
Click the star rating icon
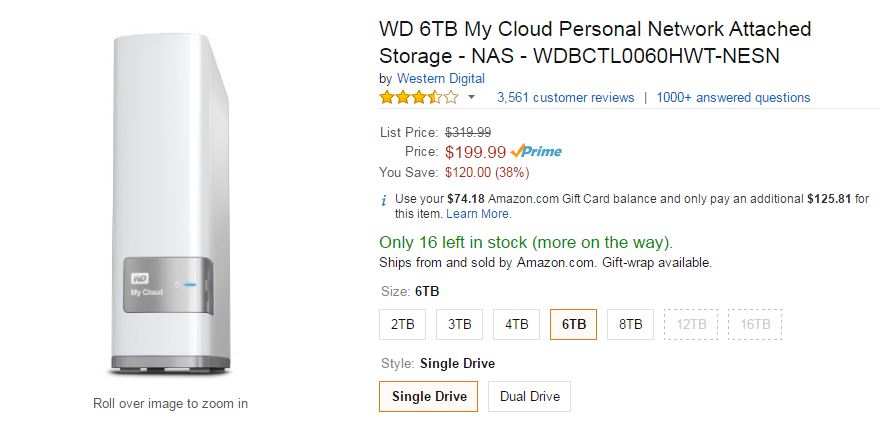point(418,98)
